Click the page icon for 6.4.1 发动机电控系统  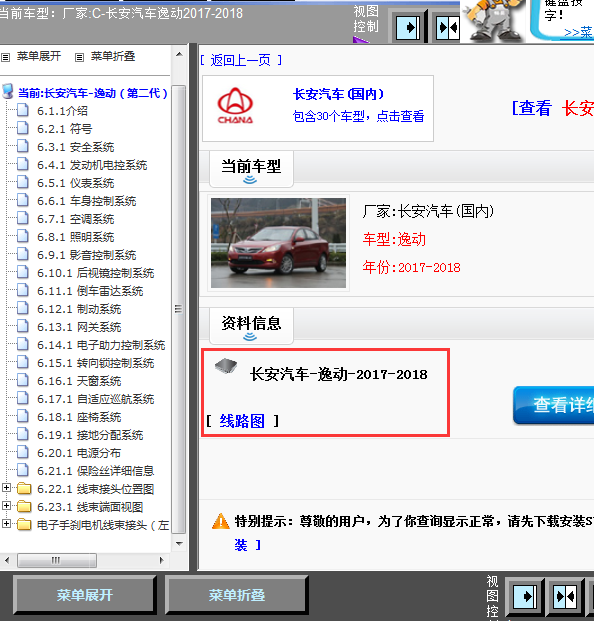(x=23, y=164)
